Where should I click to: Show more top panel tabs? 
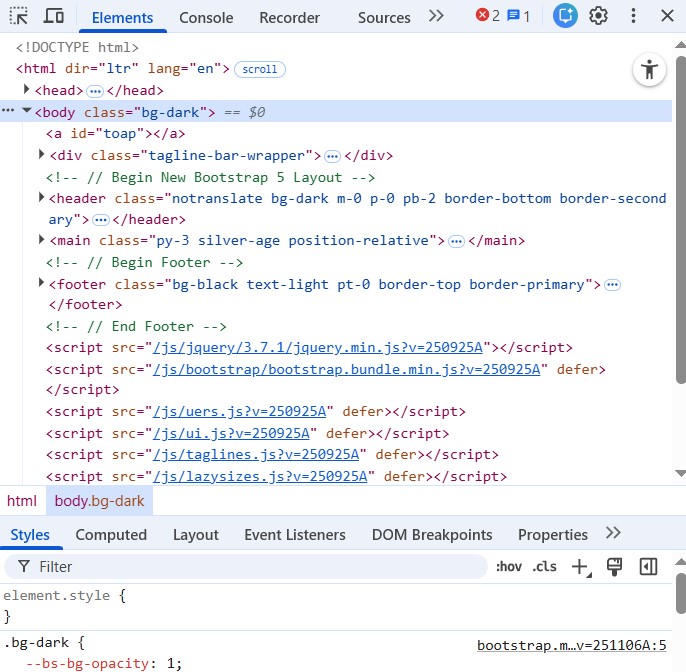tap(436, 16)
